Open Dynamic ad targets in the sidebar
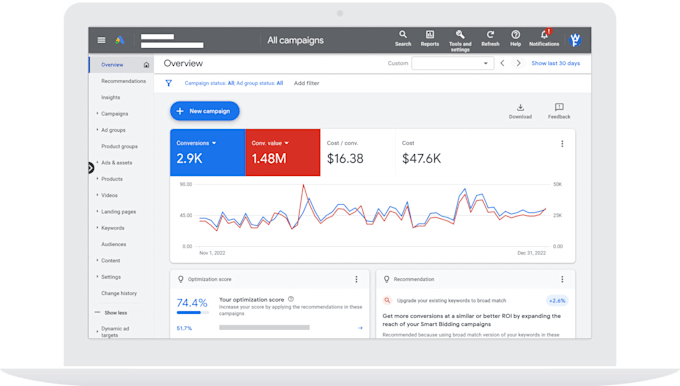680x386 pixels. (x=115, y=332)
